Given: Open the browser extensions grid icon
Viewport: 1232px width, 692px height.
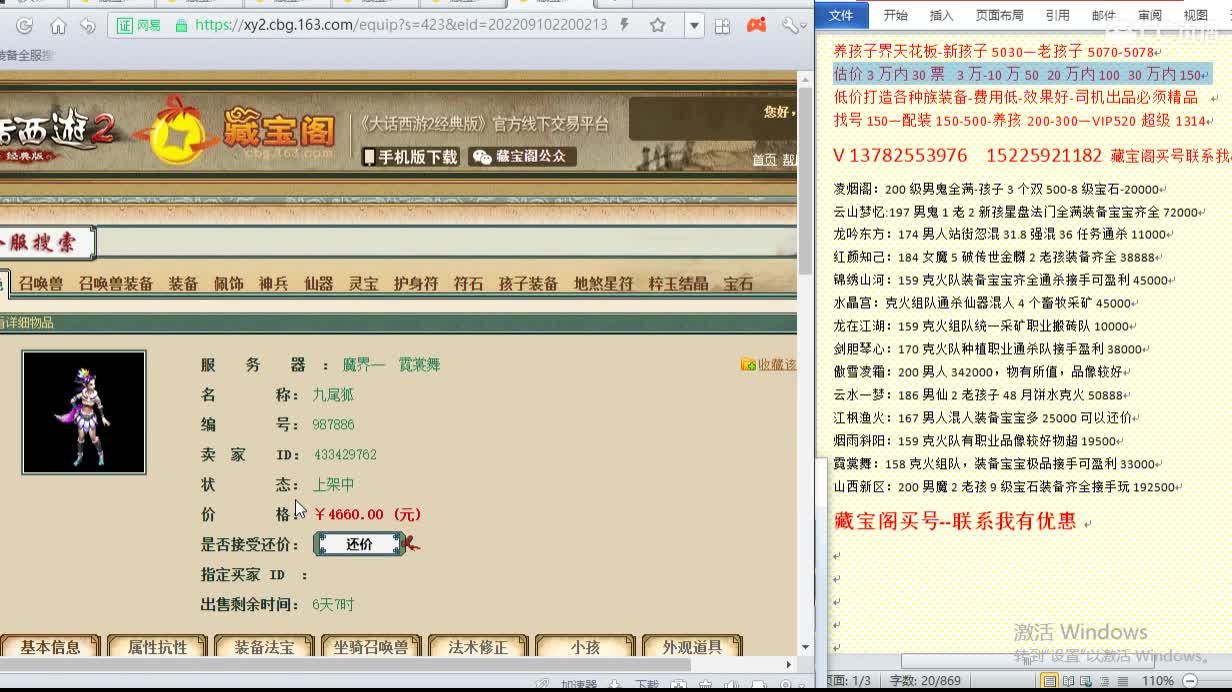Looking at the screenshot, I should tap(722, 26).
